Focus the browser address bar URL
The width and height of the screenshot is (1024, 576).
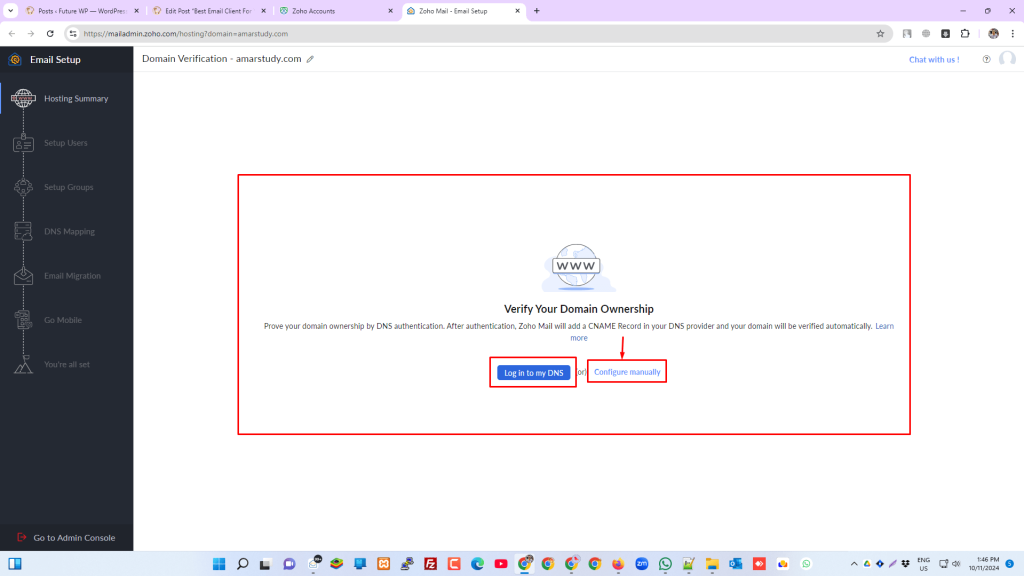(x=185, y=34)
